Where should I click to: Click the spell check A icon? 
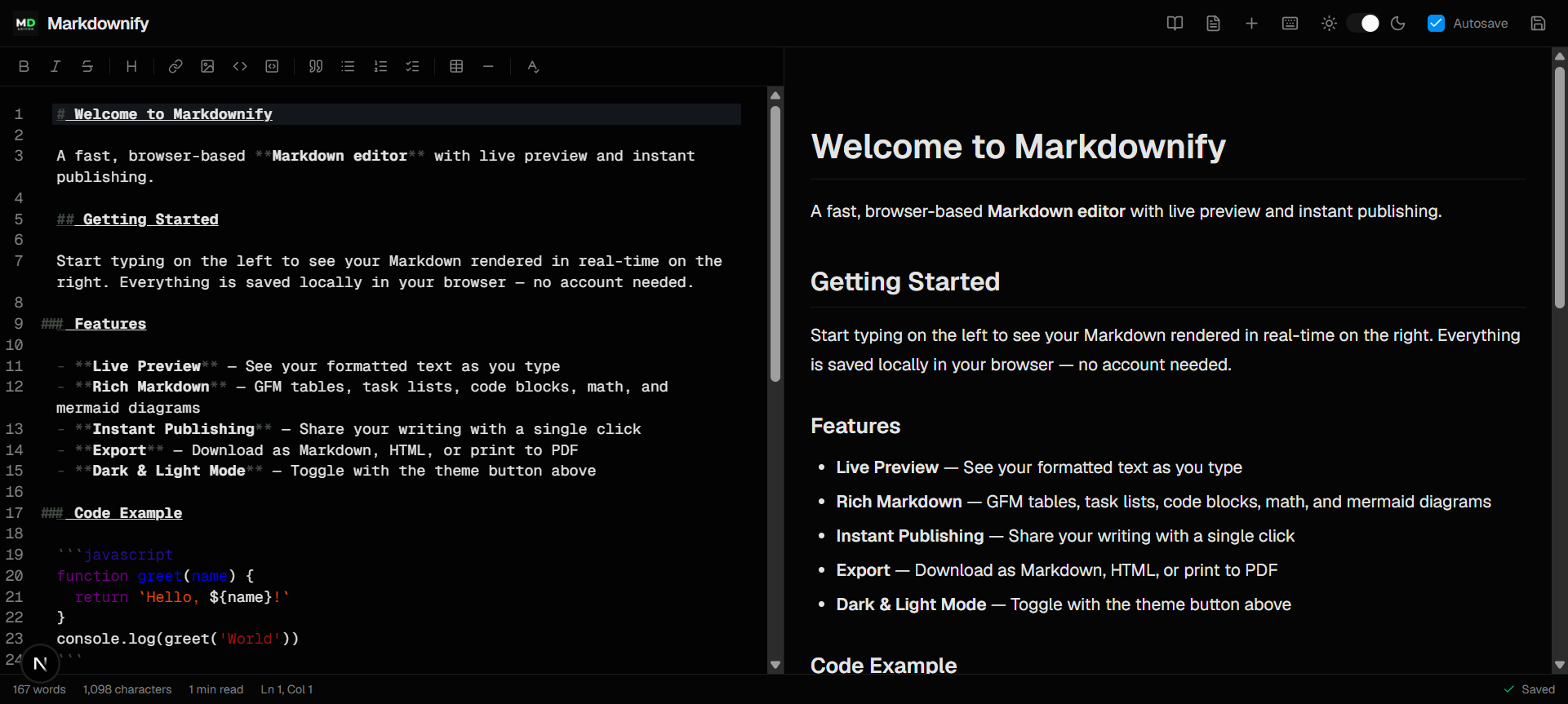pos(533,67)
